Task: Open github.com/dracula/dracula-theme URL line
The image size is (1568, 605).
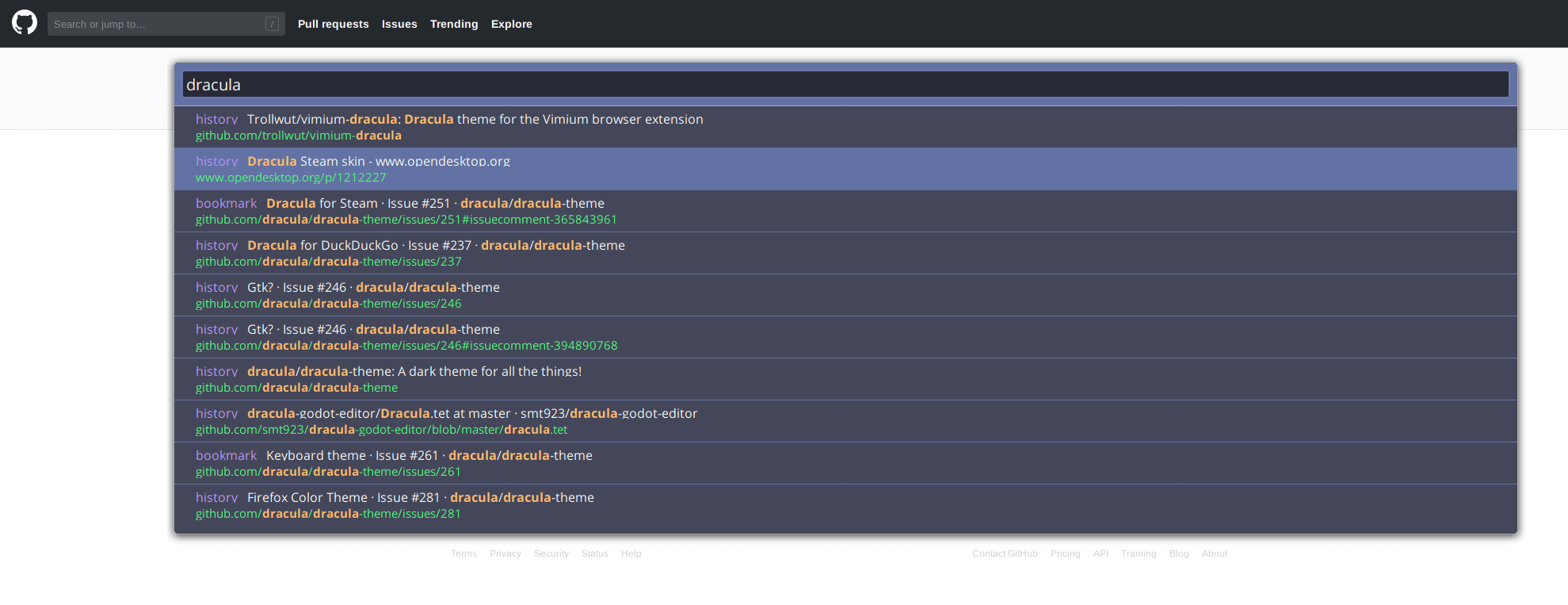Action: [x=297, y=388]
